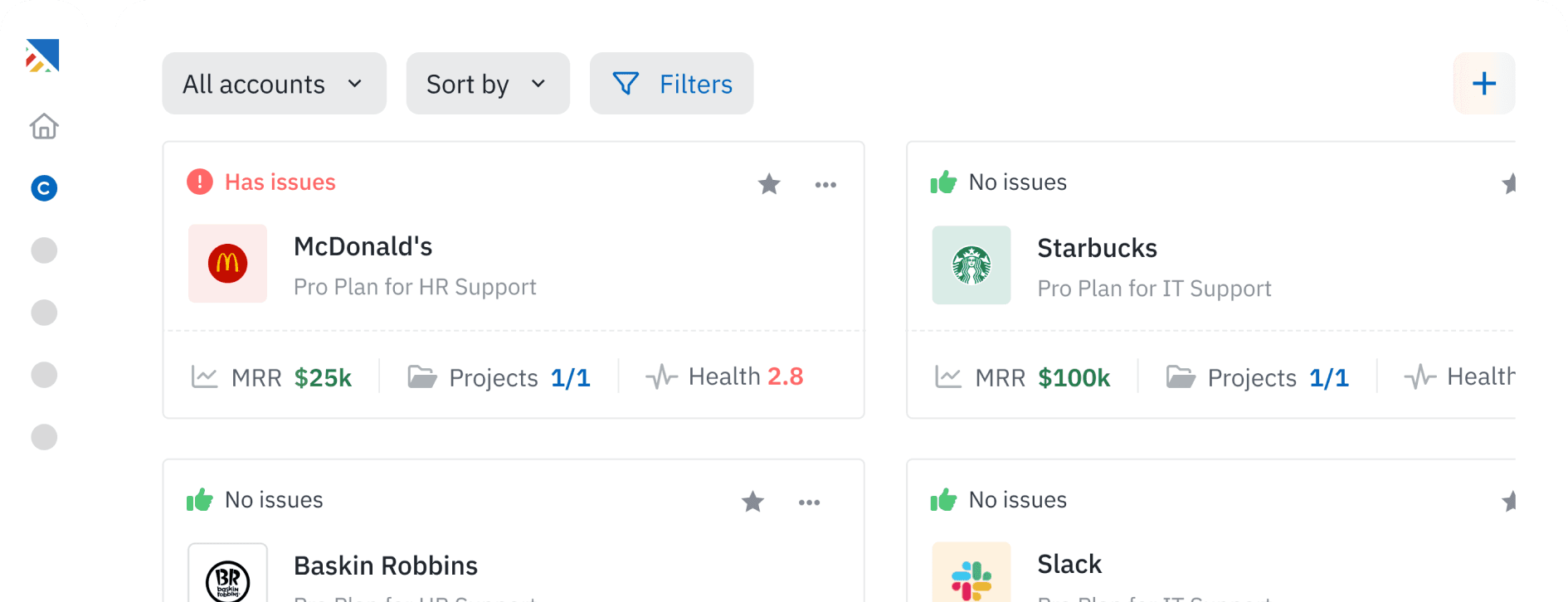Click the $25k MRR value
1568x602 pixels.
(323, 378)
